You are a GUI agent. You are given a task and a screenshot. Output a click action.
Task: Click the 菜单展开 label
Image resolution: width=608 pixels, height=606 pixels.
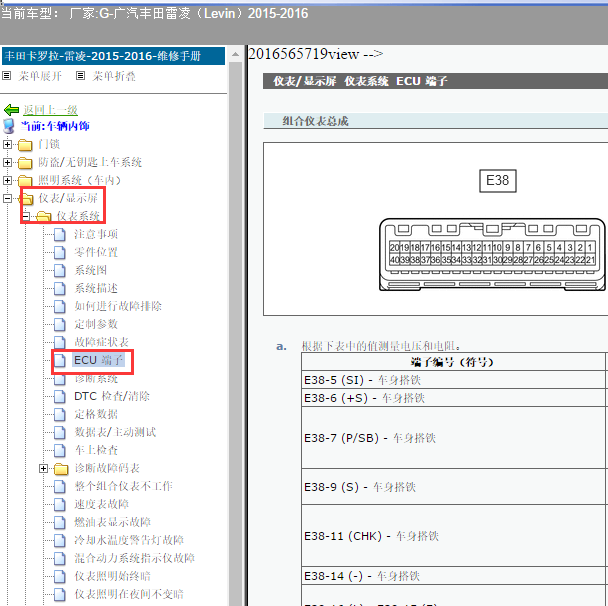[x=40, y=76]
